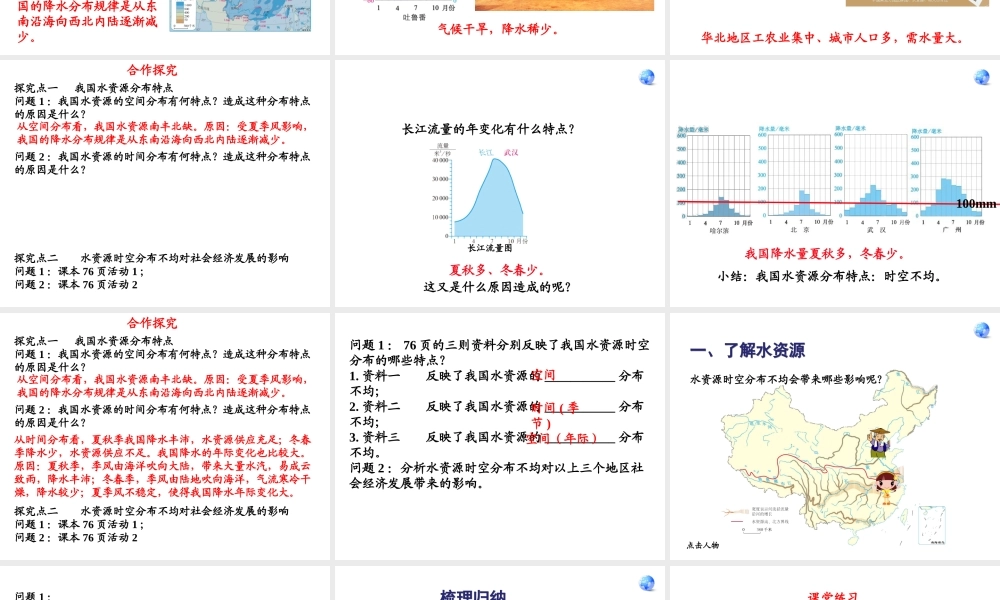The image size is (1000, 600).
Task: Click the heading 一、了解水资源
Action: tap(747, 350)
